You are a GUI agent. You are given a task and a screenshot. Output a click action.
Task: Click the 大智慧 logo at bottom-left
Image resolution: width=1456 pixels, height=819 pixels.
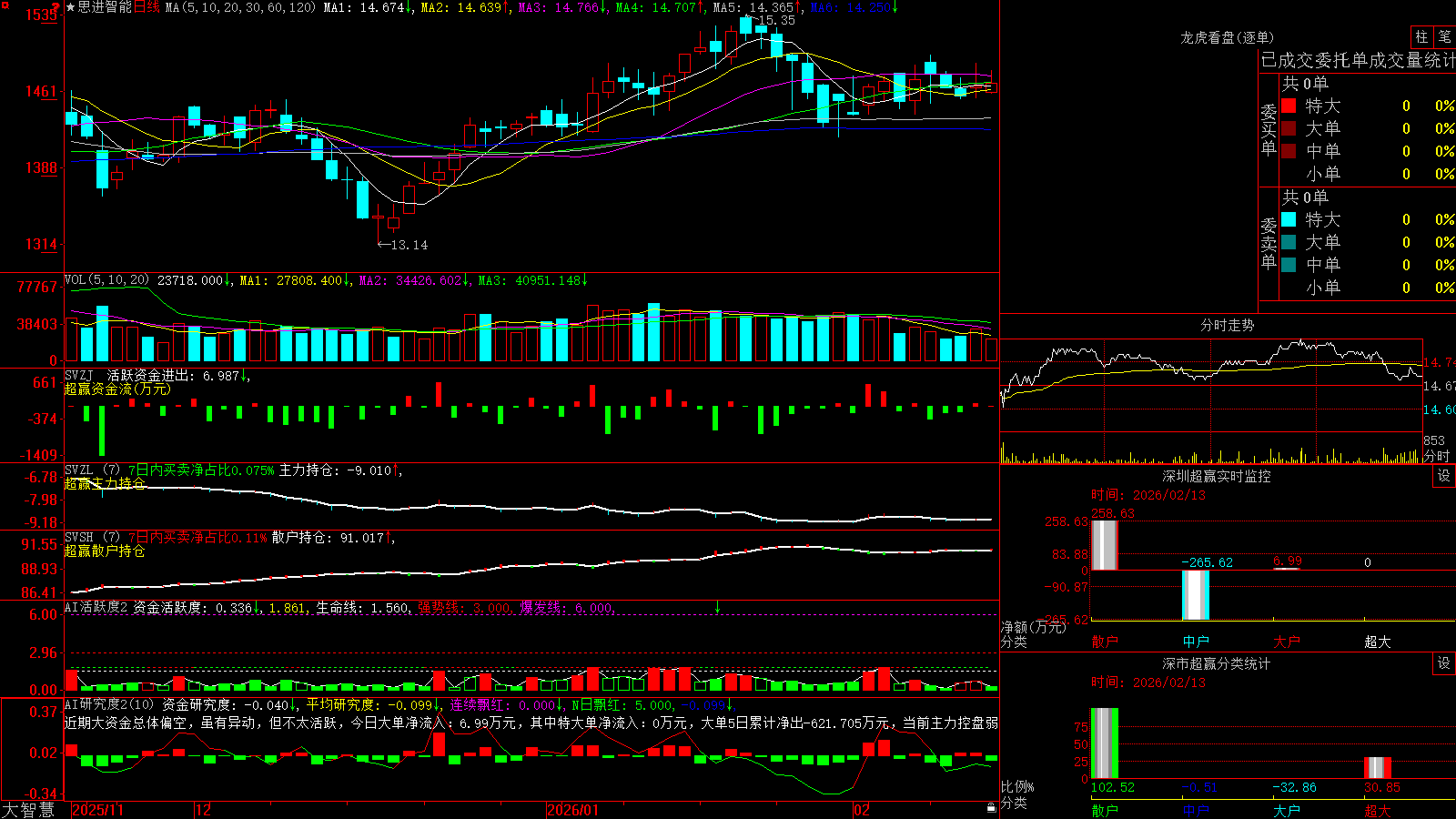click(28, 810)
